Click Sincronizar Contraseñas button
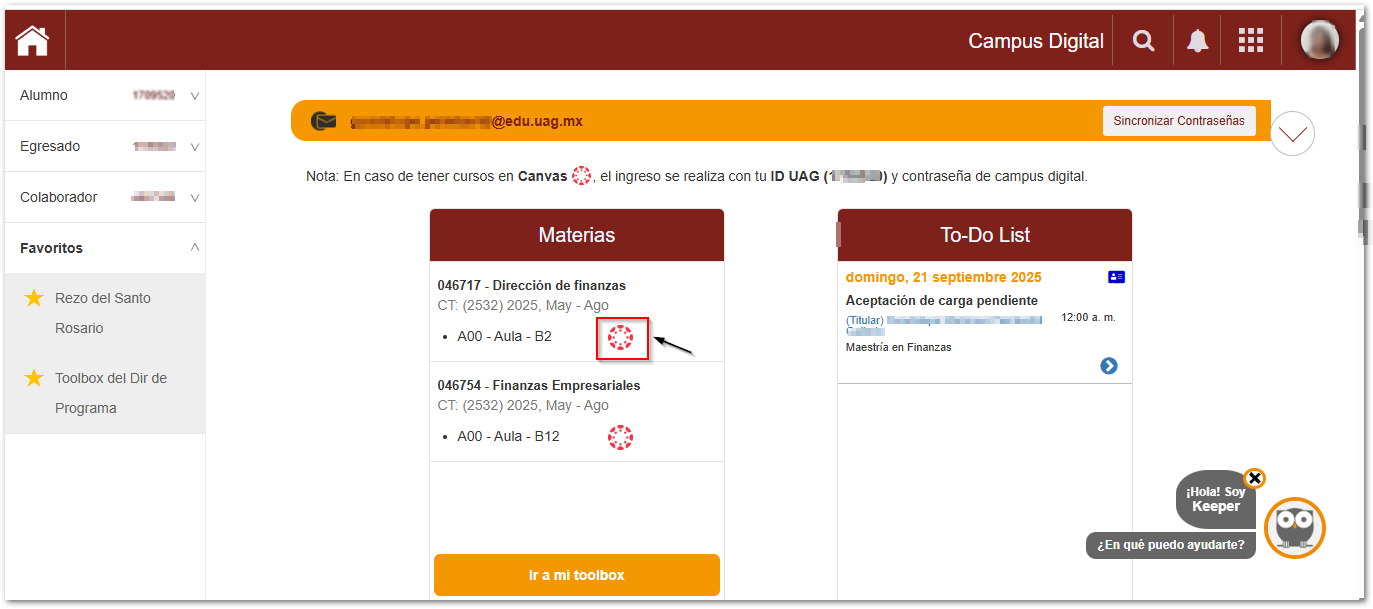This screenshot has width=1373, height=609. pyautogui.click(x=1179, y=121)
